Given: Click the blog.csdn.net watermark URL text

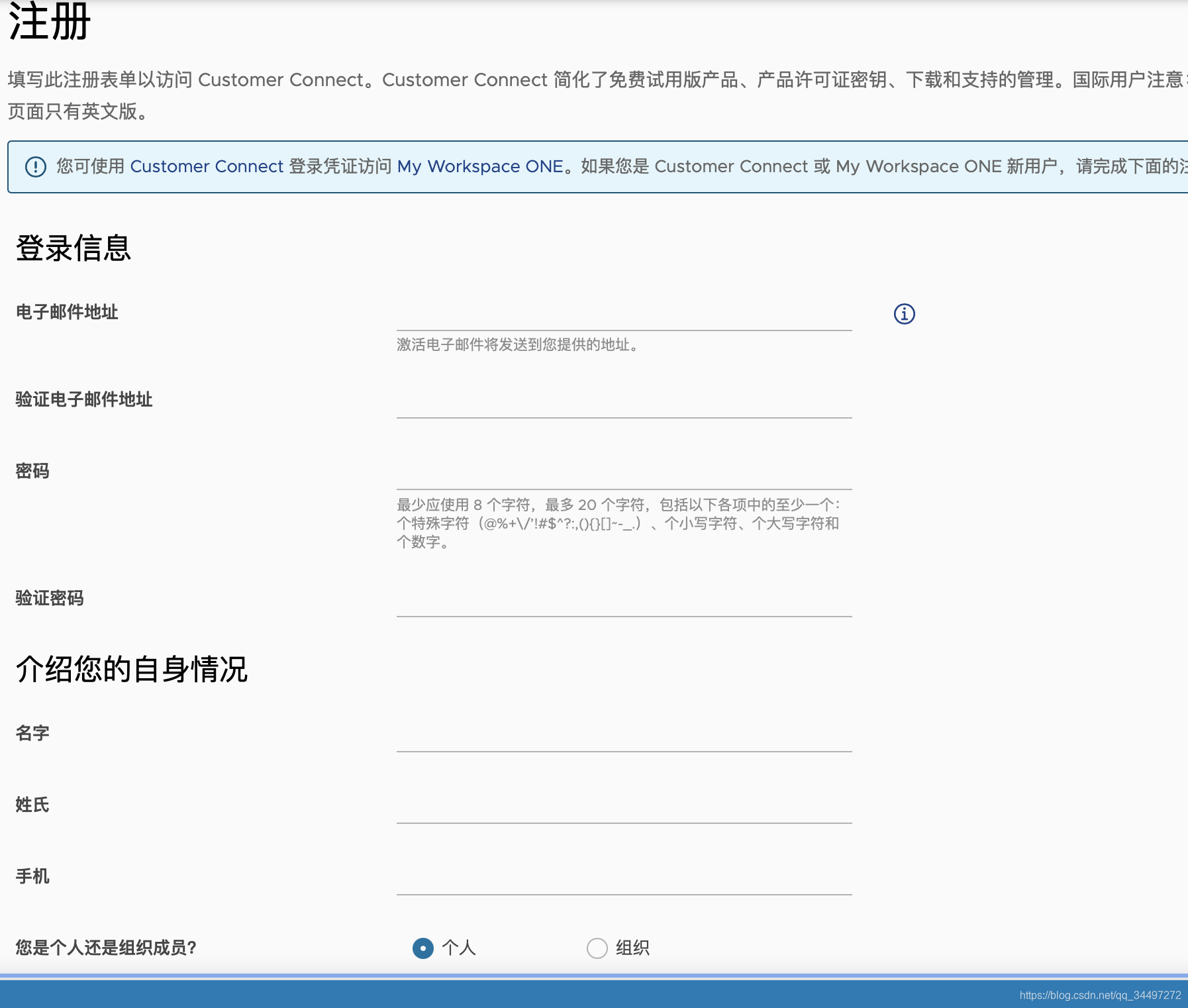Looking at the screenshot, I should click(1101, 995).
